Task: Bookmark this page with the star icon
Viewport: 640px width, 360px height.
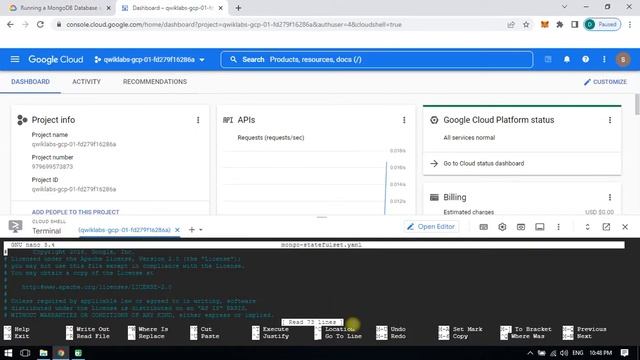Action: pos(526,24)
